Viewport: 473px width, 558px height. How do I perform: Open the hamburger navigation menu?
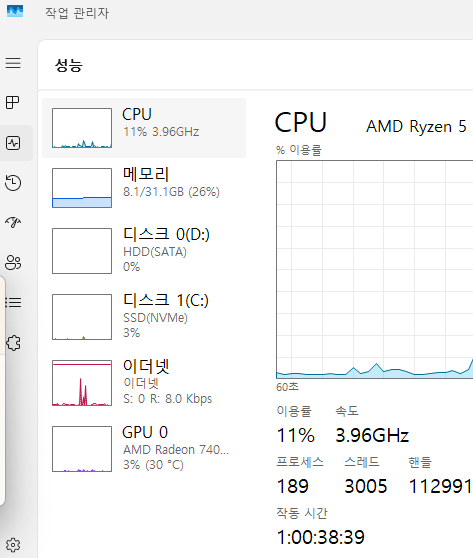13,63
